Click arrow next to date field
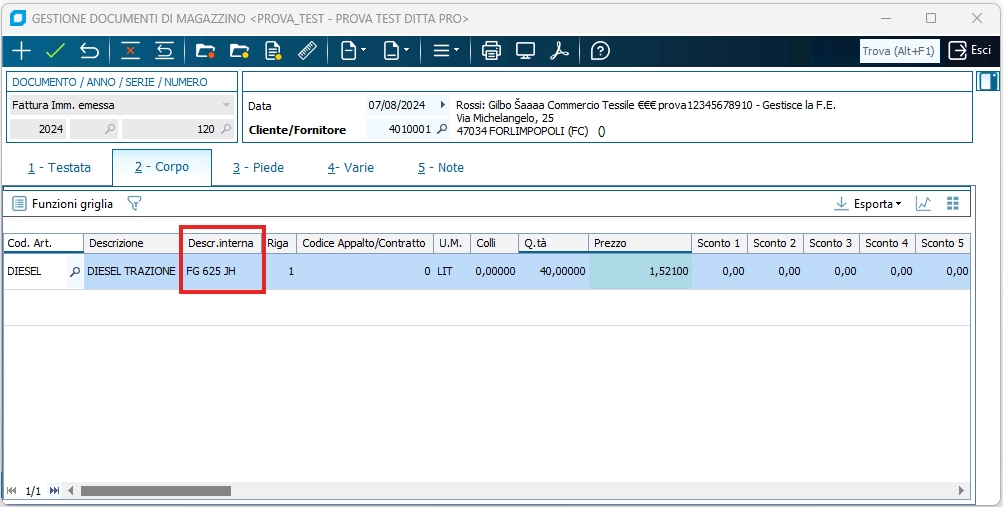Viewport: 1003px width, 507px height. click(442, 105)
